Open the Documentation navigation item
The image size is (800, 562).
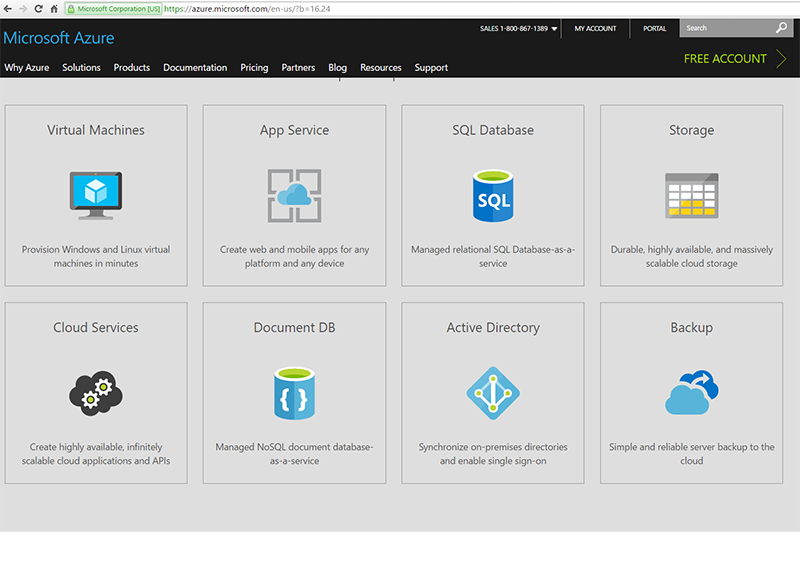click(x=195, y=68)
